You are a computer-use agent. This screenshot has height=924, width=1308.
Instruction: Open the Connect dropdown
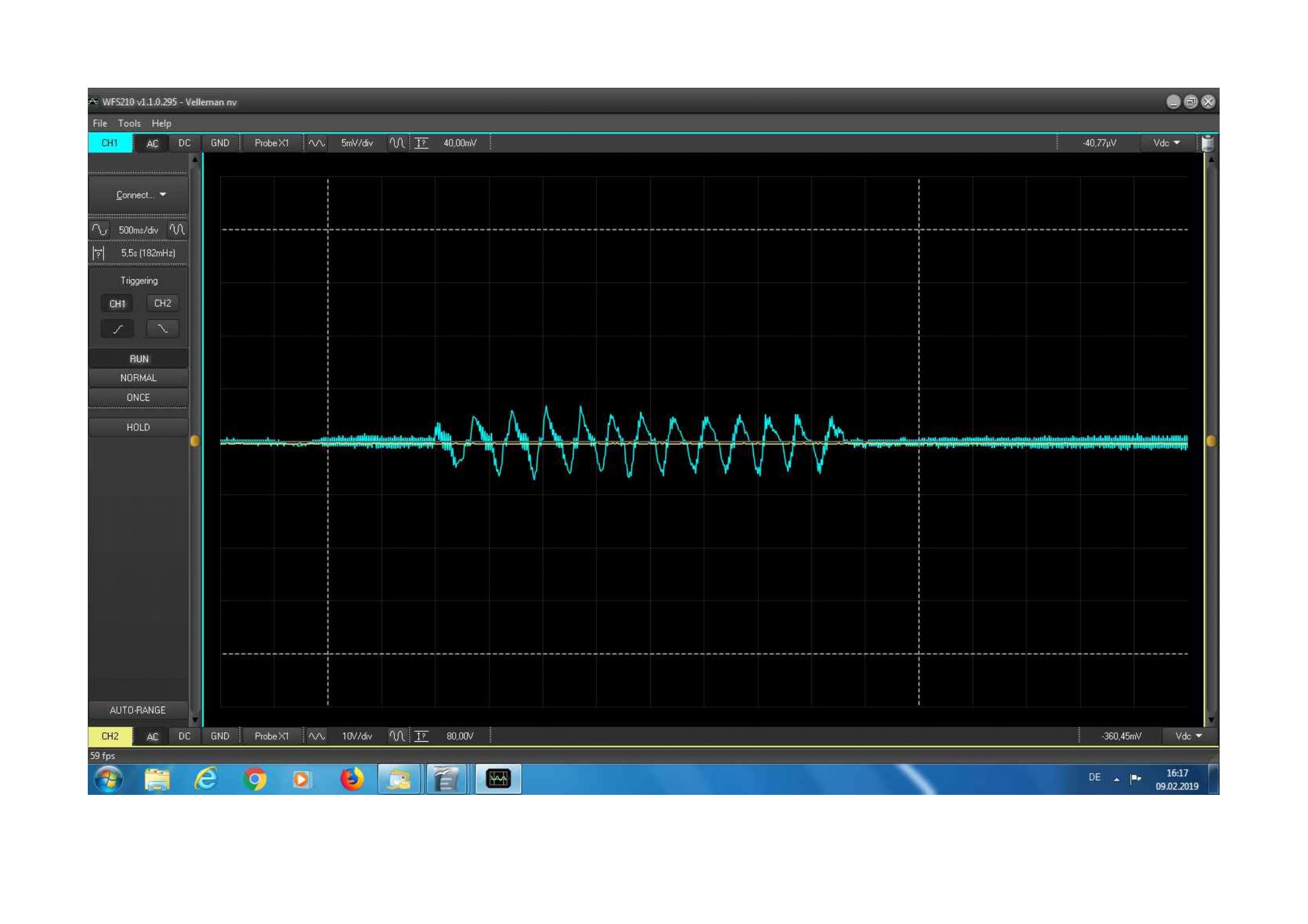coord(139,195)
